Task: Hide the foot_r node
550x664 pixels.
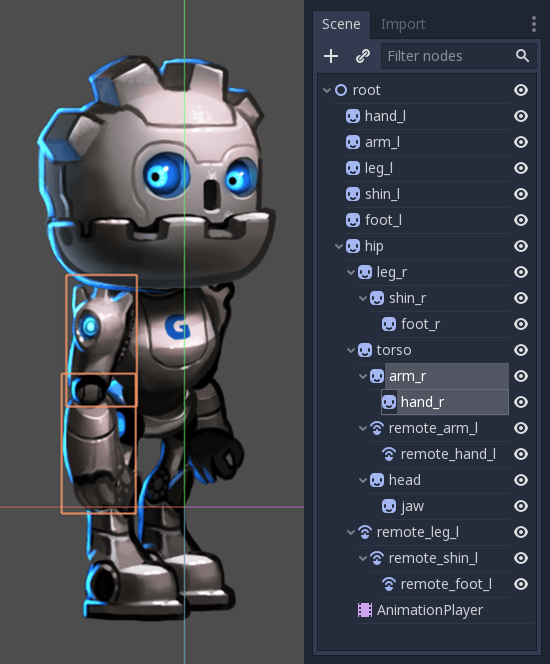Action: click(521, 324)
